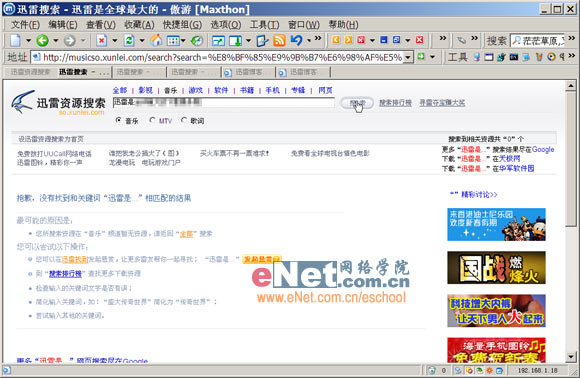The image size is (580, 378).
Task: Go back with the green arrow icon
Action: tap(43, 40)
